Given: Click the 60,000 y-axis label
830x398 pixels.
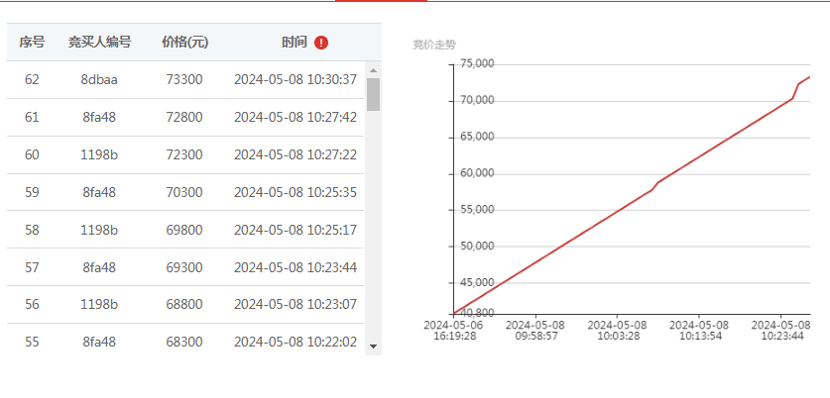Looking at the screenshot, I should point(464,173).
